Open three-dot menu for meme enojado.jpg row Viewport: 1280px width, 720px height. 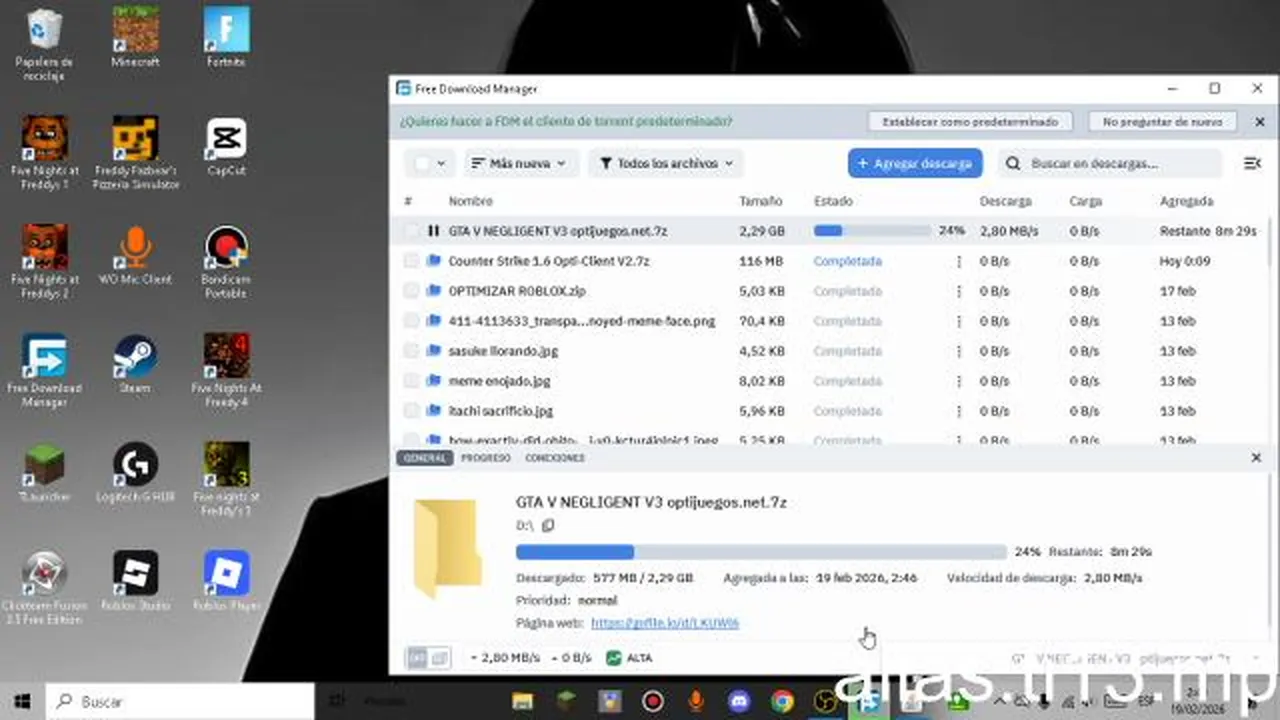coord(959,381)
